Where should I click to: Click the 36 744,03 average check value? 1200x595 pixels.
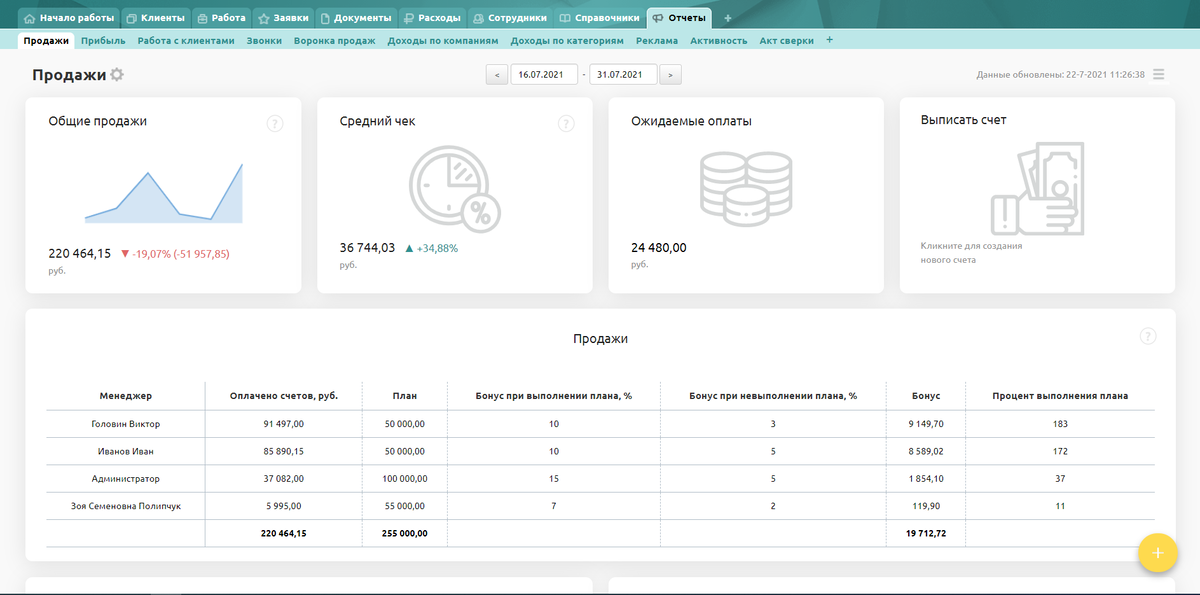pyautogui.click(x=368, y=247)
